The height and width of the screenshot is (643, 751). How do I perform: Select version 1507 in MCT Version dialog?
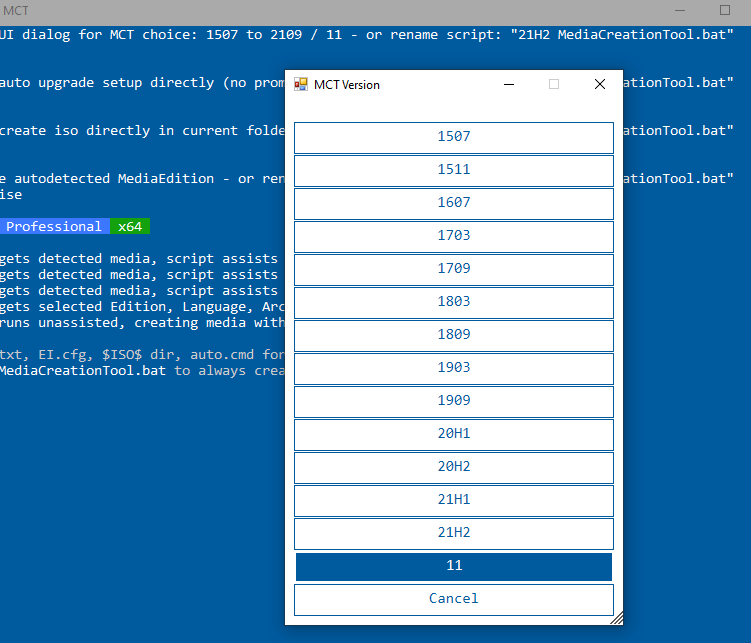pyautogui.click(x=454, y=137)
